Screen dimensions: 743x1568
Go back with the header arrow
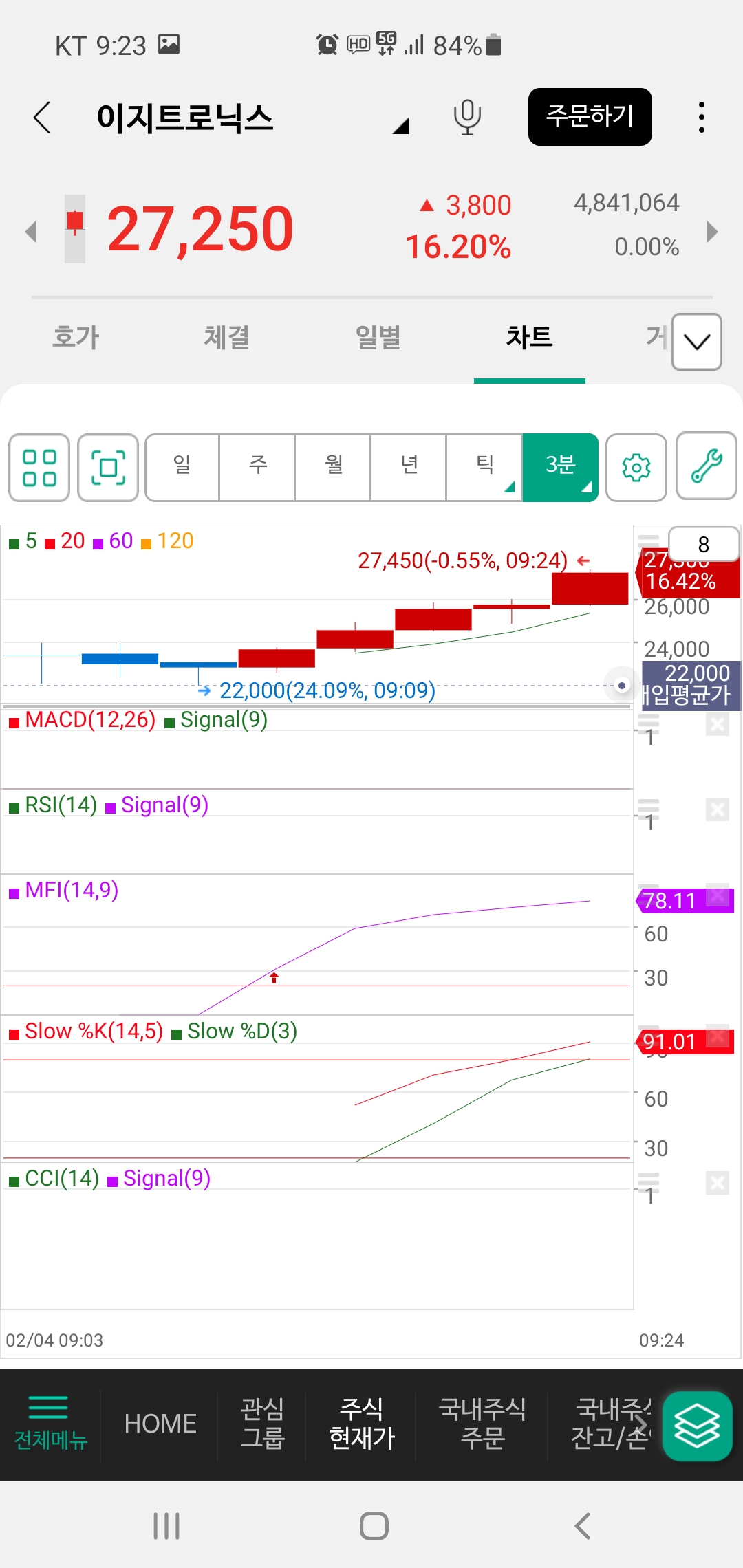(42, 118)
